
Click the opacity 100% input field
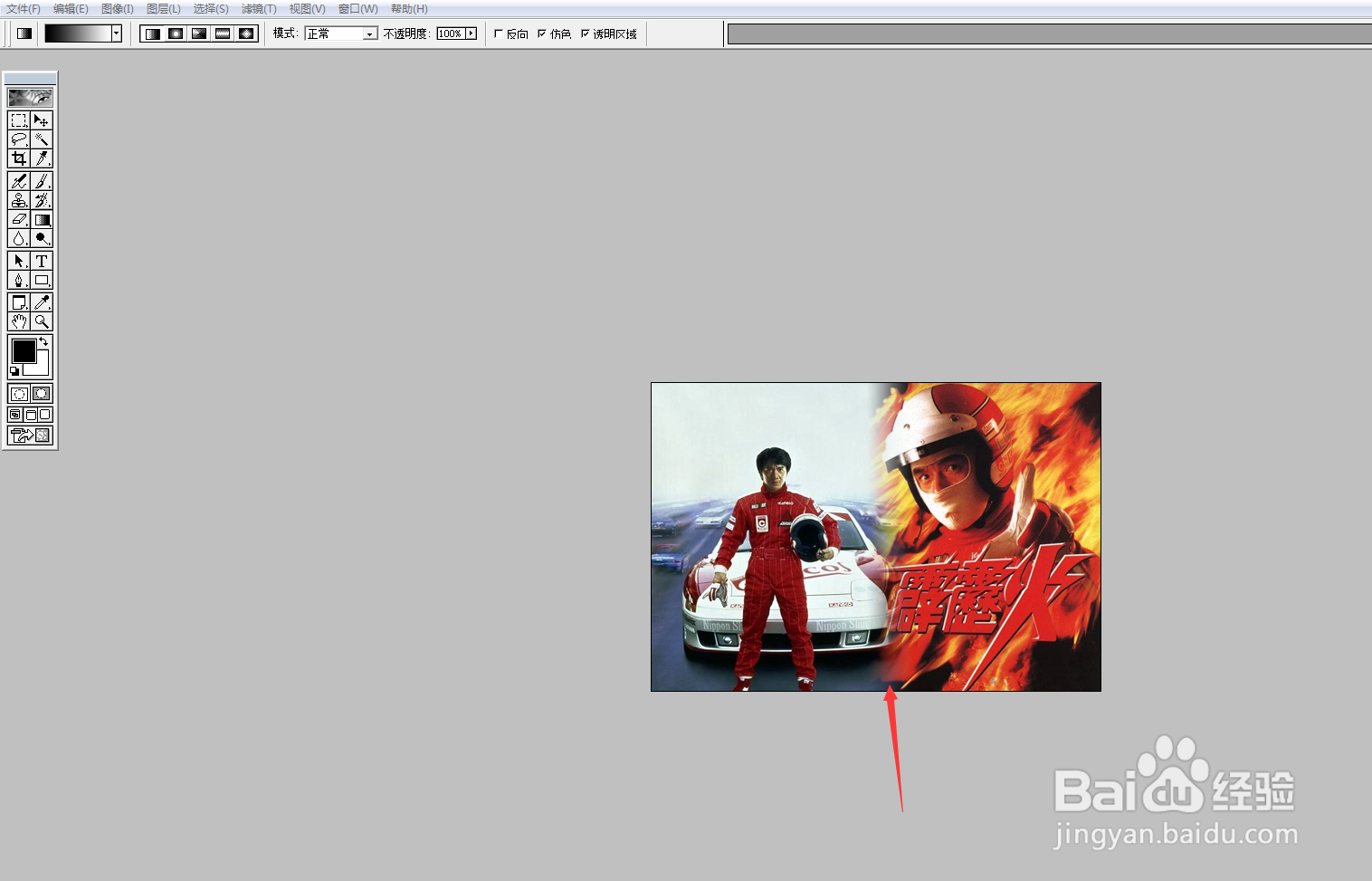(450, 34)
